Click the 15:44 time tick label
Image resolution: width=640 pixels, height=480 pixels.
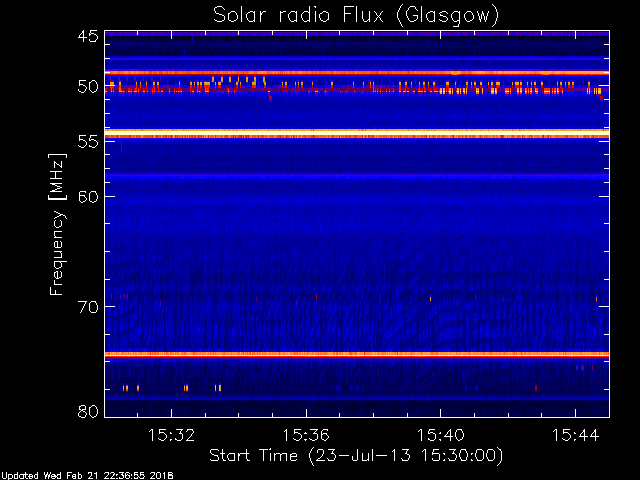point(574,435)
